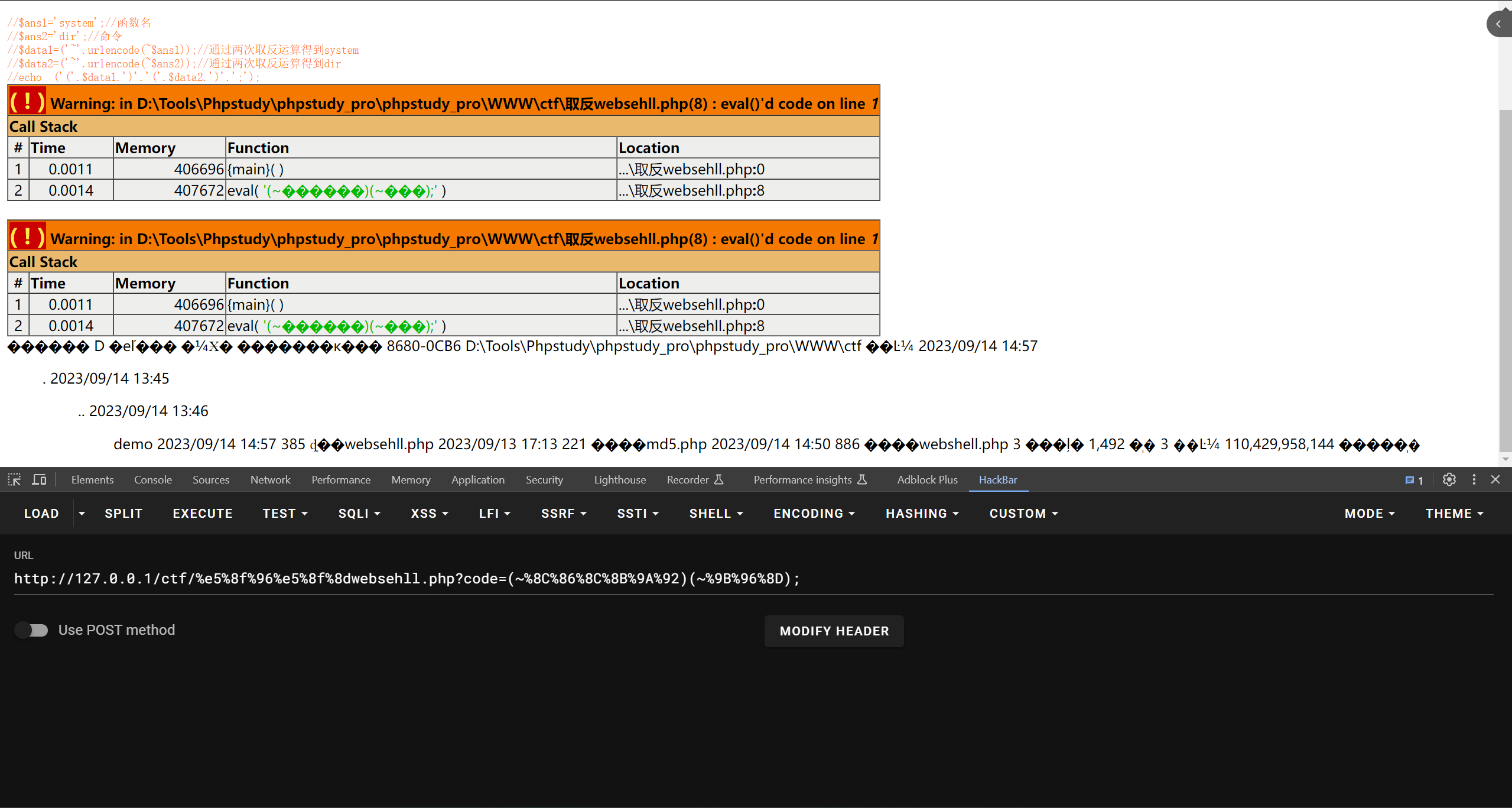The image size is (1512, 808).
Task: Click the first 'Call Stack' heading
Action: (43, 126)
